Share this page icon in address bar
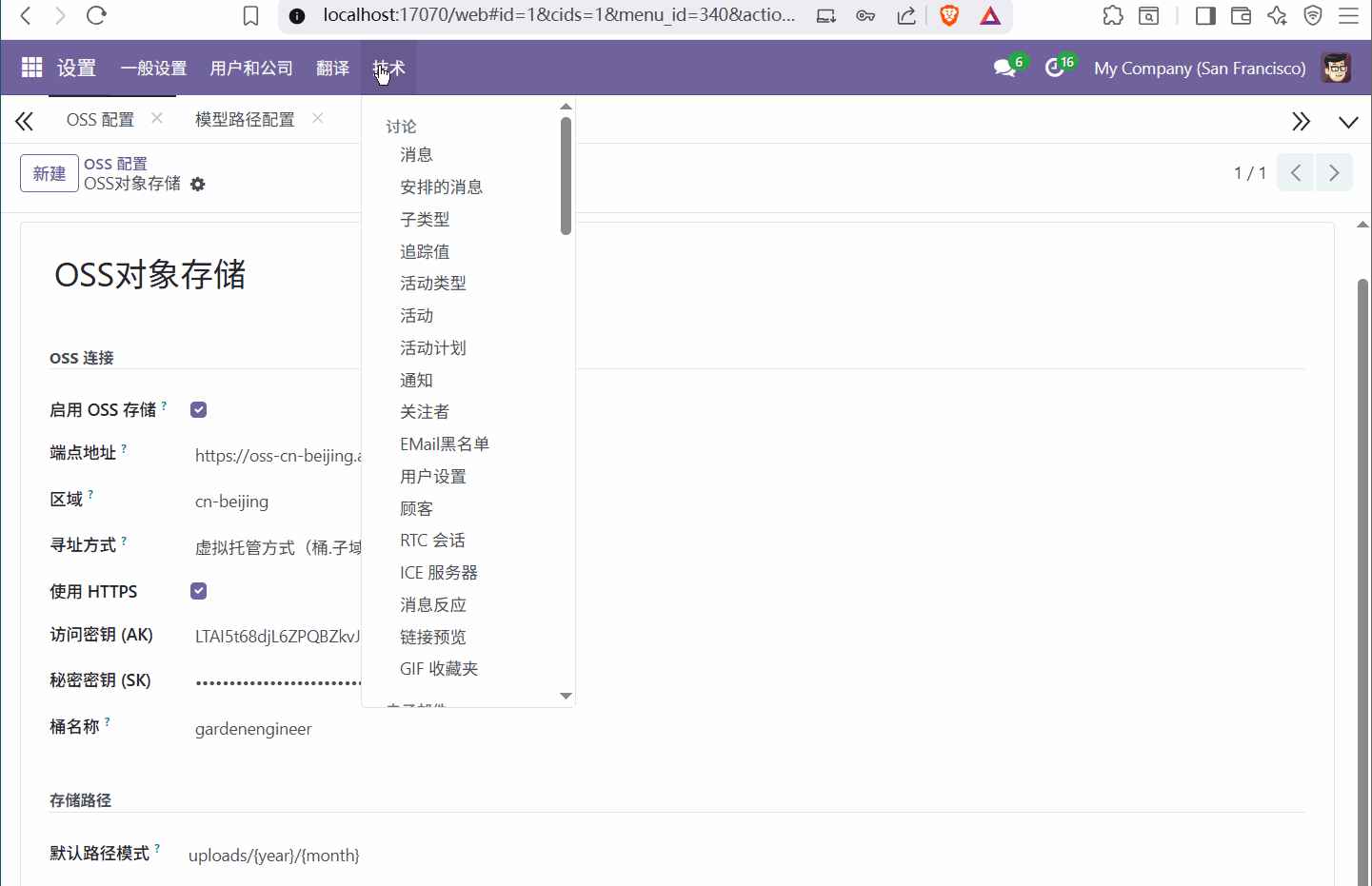 tap(906, 15)
